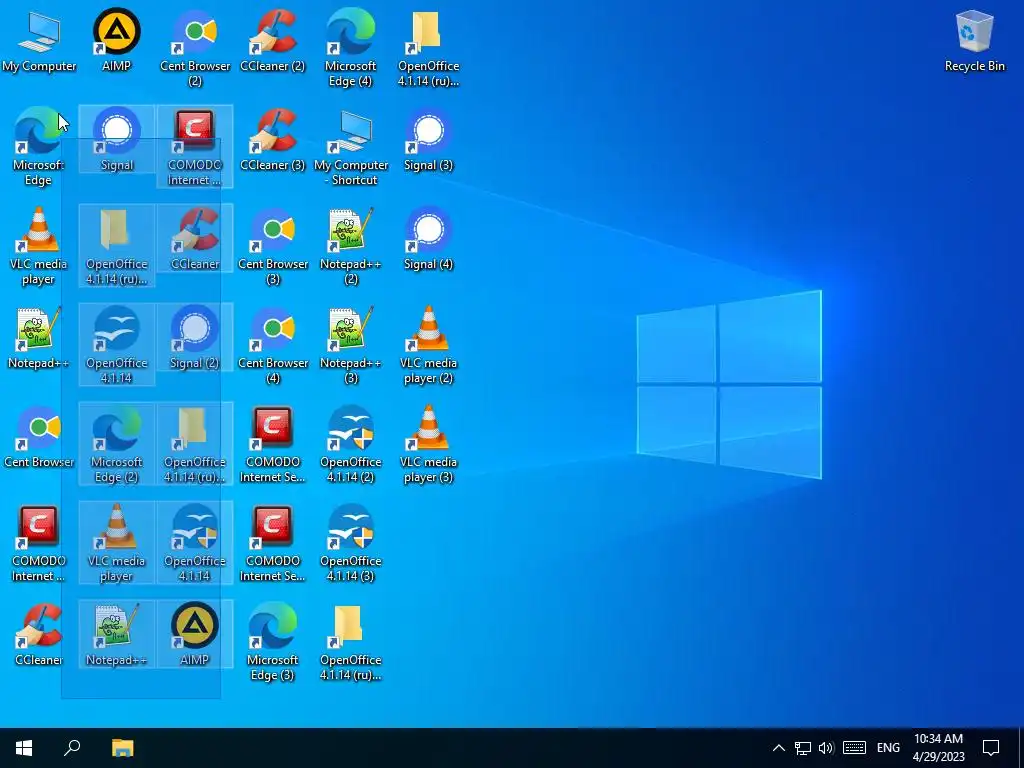Select the highlighted Signal shortcut without a number

(x=116, y=140)
